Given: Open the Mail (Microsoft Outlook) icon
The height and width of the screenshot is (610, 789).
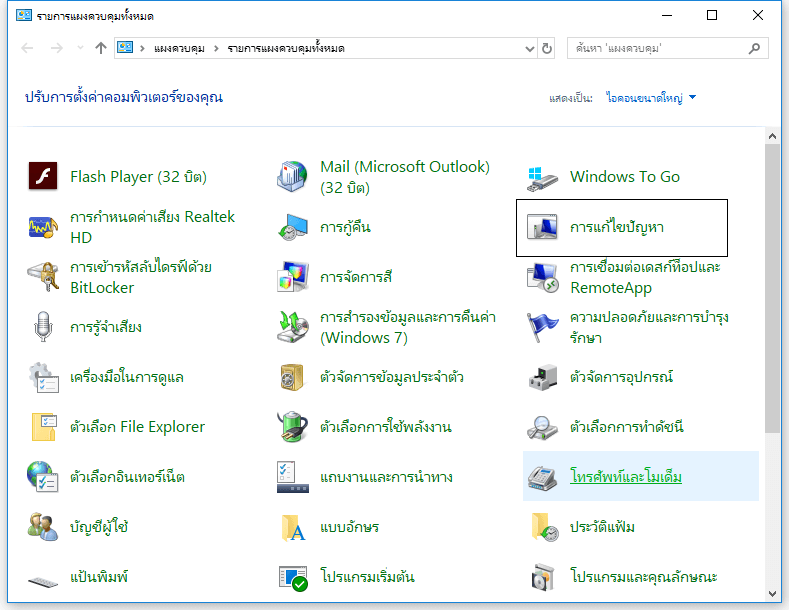Looking at the screenshot, I should point(292,176).
